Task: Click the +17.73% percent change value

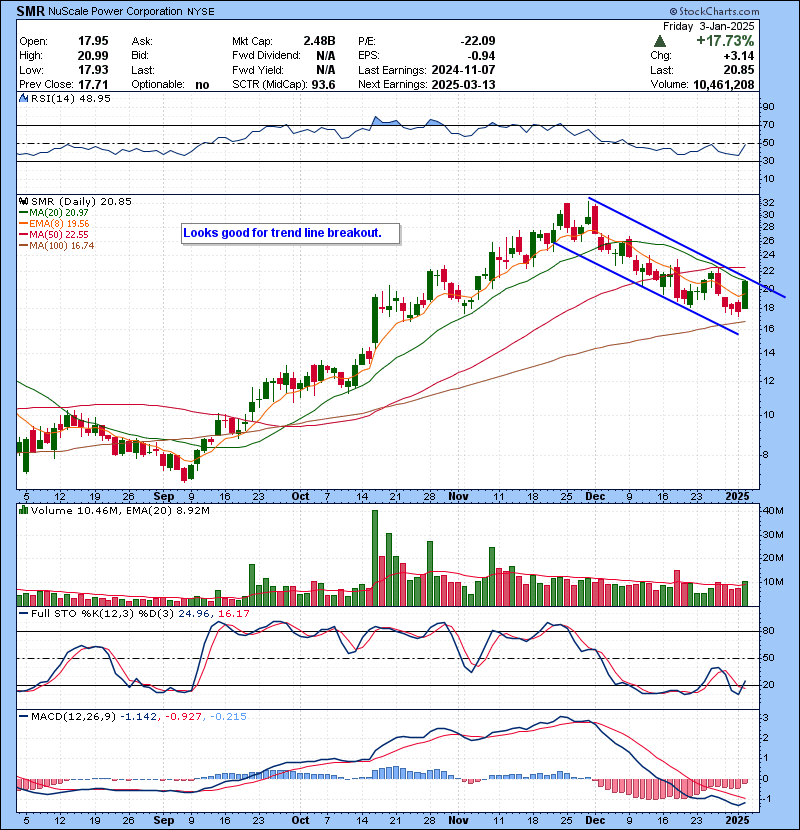Action: [x=725, y=41]
